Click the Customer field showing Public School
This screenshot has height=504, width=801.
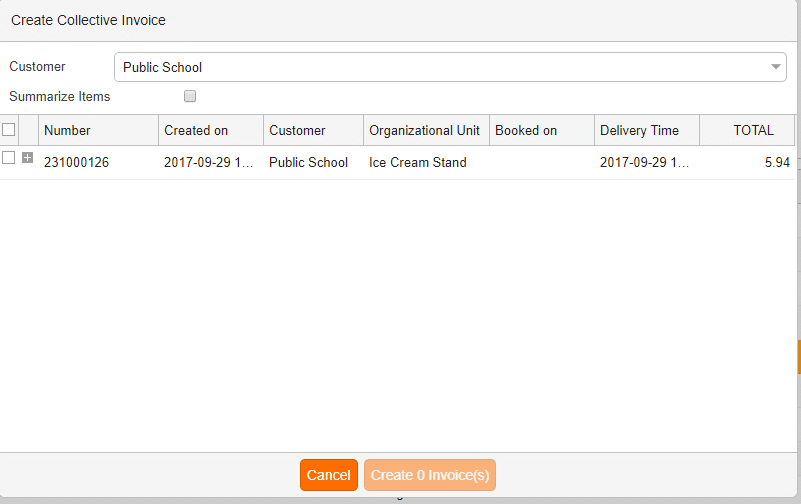(450, 67)
